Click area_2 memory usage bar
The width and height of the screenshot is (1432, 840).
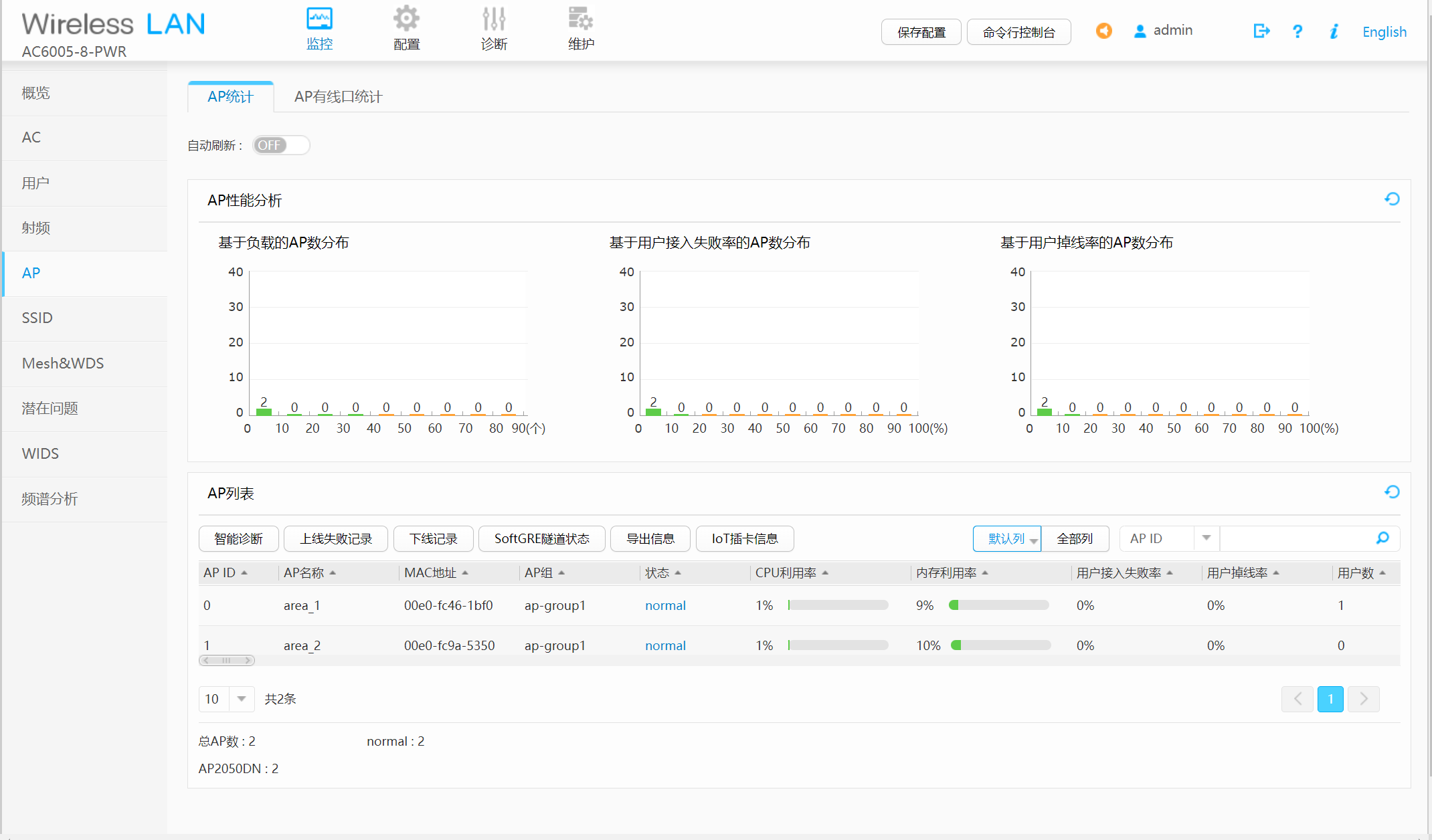pos(1000,645)
